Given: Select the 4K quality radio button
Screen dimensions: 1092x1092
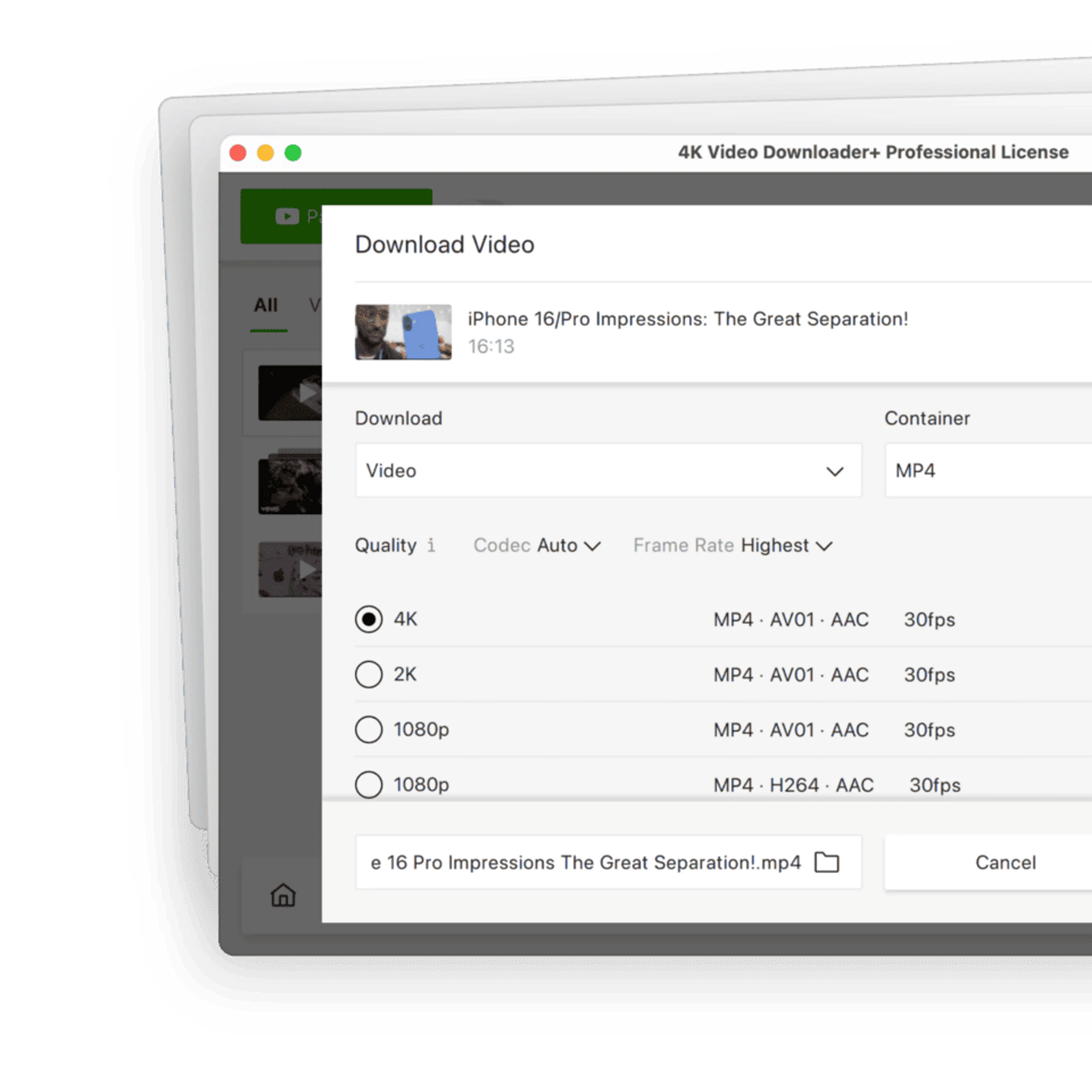Looking at the screenshot, I should [x=369, y=619].
